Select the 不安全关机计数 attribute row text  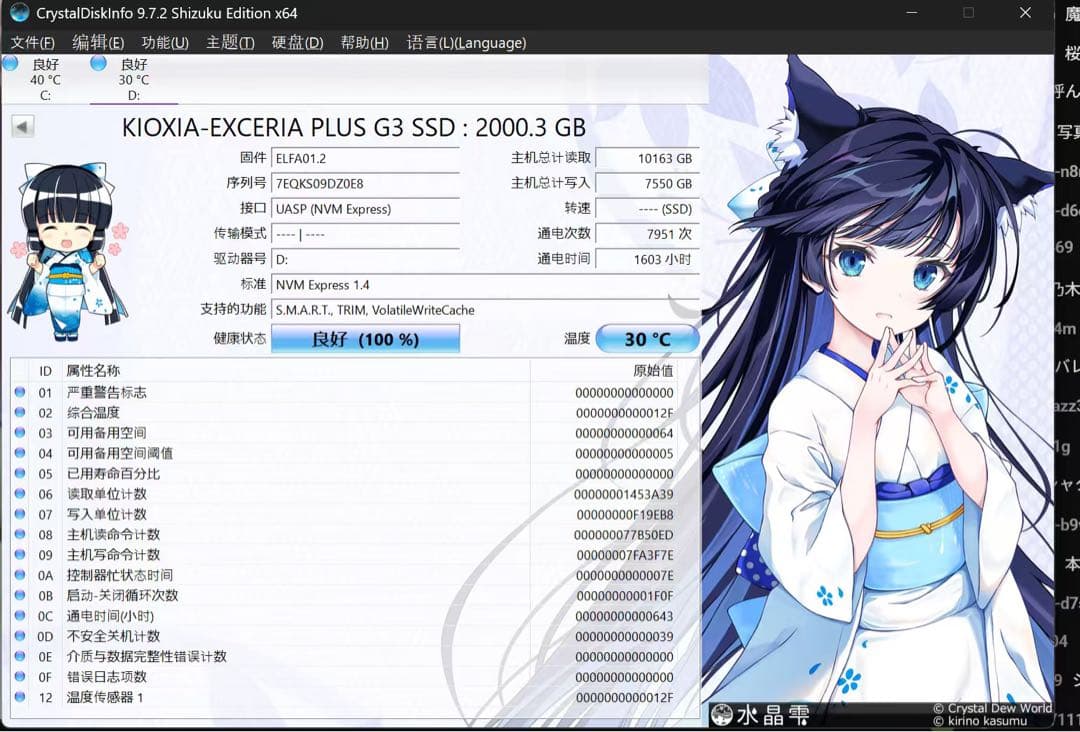[113, 636]
